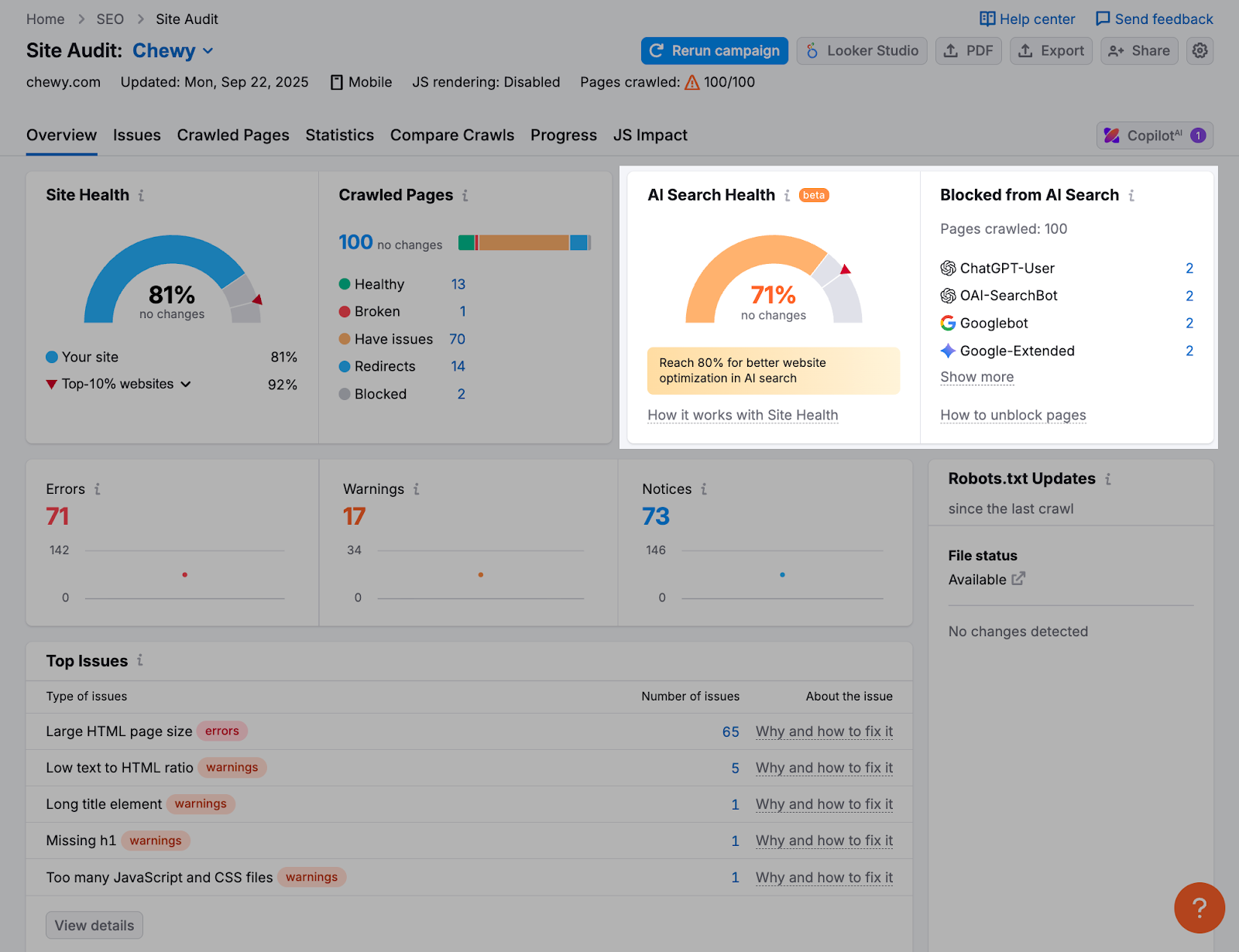This screenshot has width=1239, height=952.
Task: Open the Copilot AI assistant
Action: point(1154,135)
